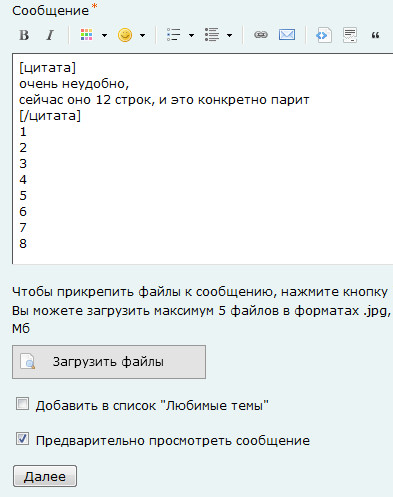Insert code block icon
393x497 pixels.
click(323, 35)
